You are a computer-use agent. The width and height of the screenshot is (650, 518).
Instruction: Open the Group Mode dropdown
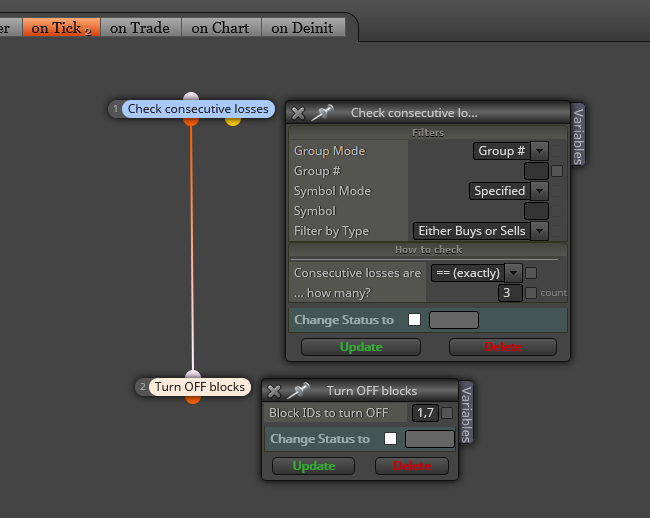pyautogui.click(x=511, y=151)
